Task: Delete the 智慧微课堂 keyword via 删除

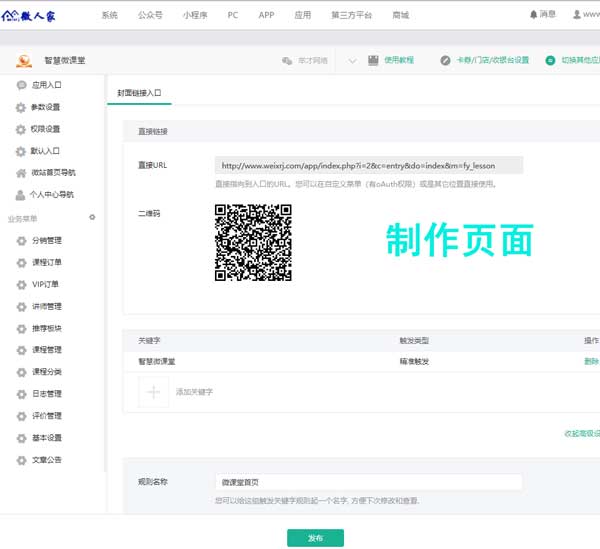Action: 591,362
